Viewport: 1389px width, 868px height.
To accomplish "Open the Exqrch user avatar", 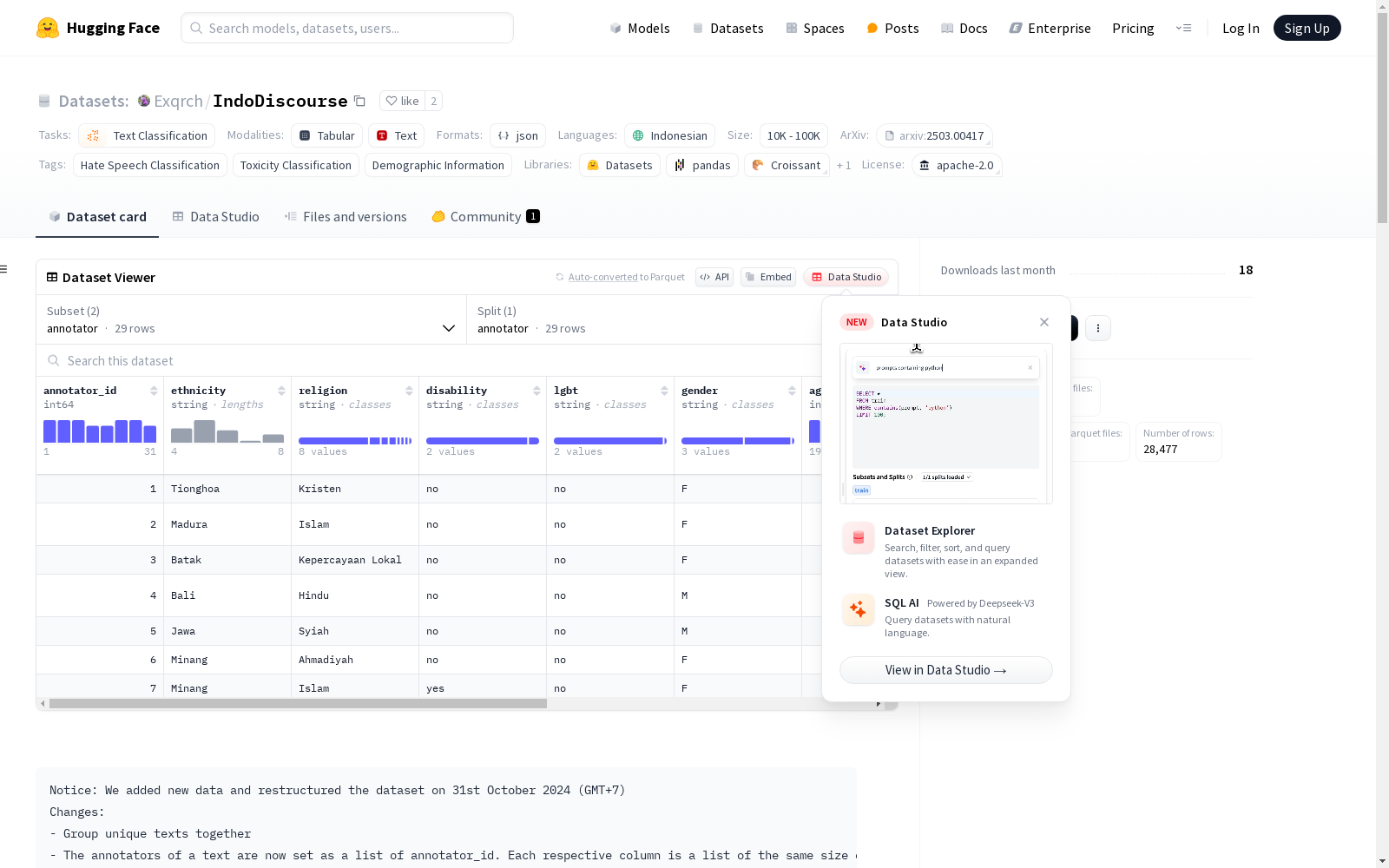I will click(144, 101).
